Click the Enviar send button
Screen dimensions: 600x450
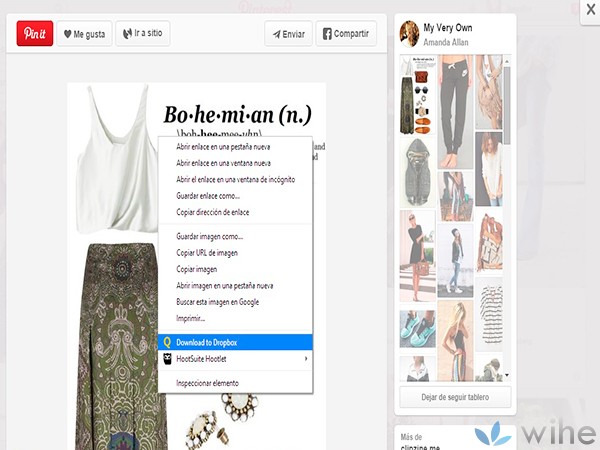point(289,34)
